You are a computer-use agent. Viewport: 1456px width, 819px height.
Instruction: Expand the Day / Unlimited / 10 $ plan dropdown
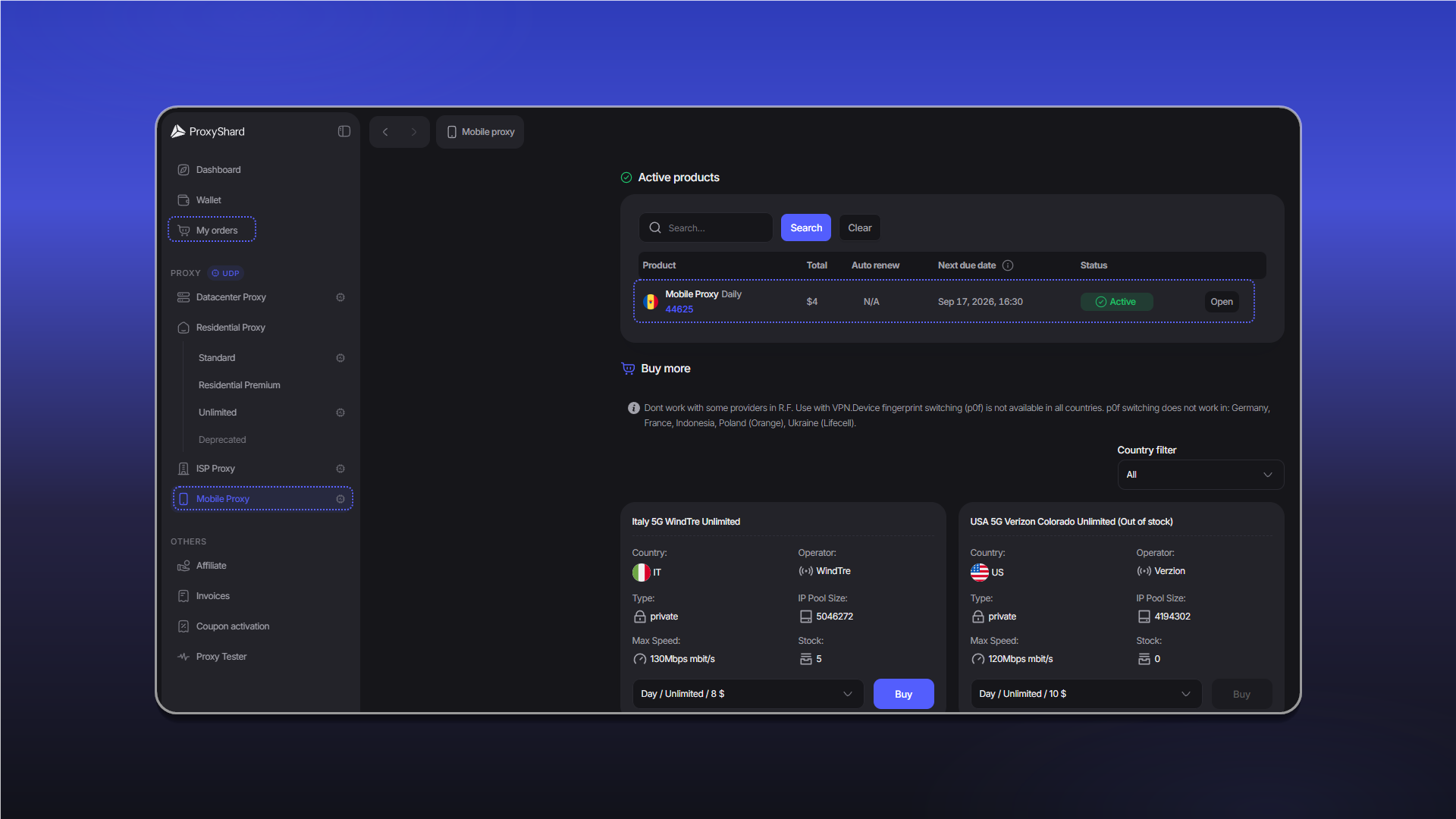click(1086, 694)
